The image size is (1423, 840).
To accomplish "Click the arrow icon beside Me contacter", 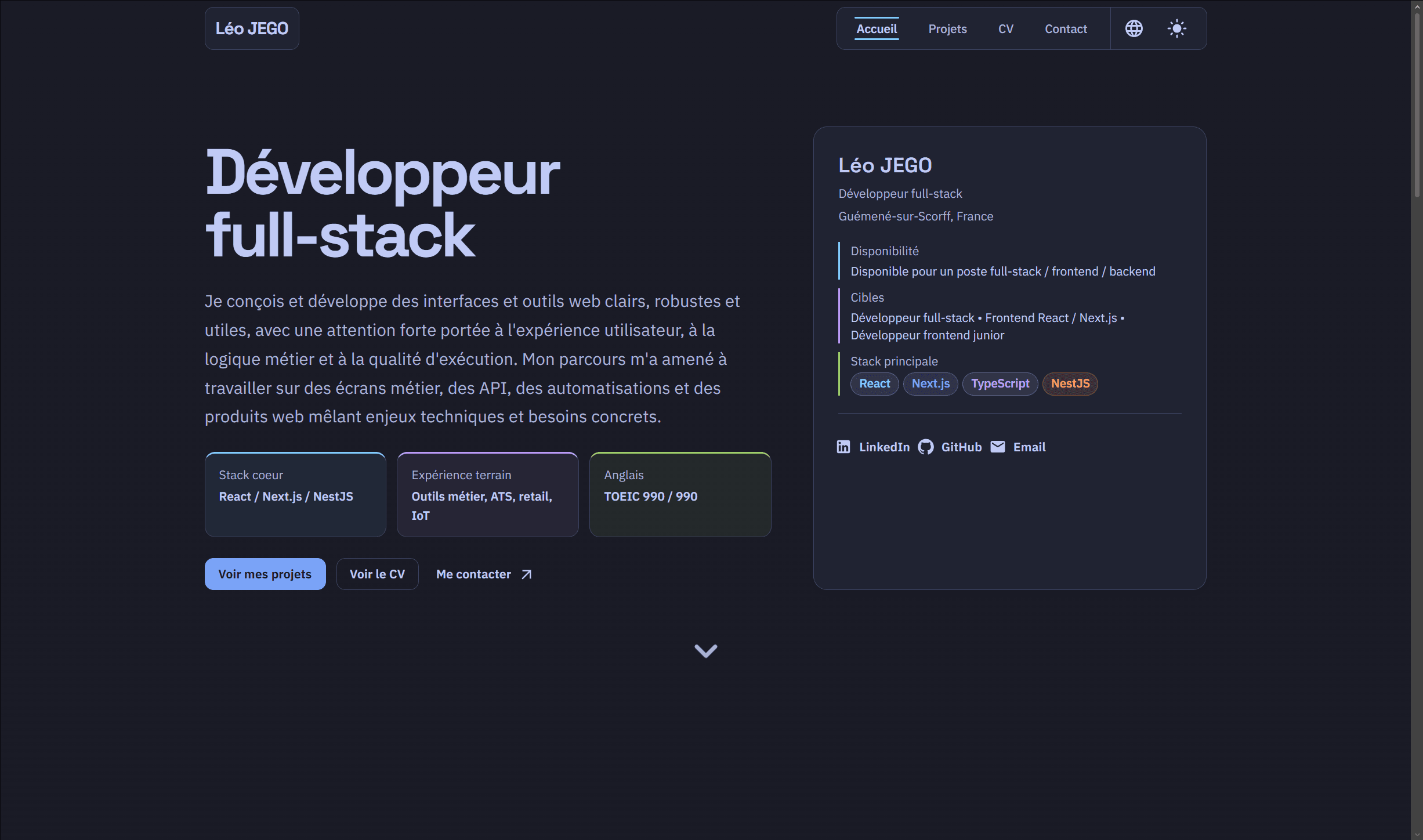I will point(526,574).
